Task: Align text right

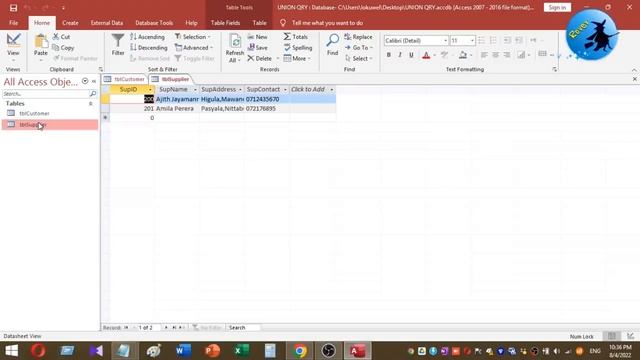Action: [507, 55]
